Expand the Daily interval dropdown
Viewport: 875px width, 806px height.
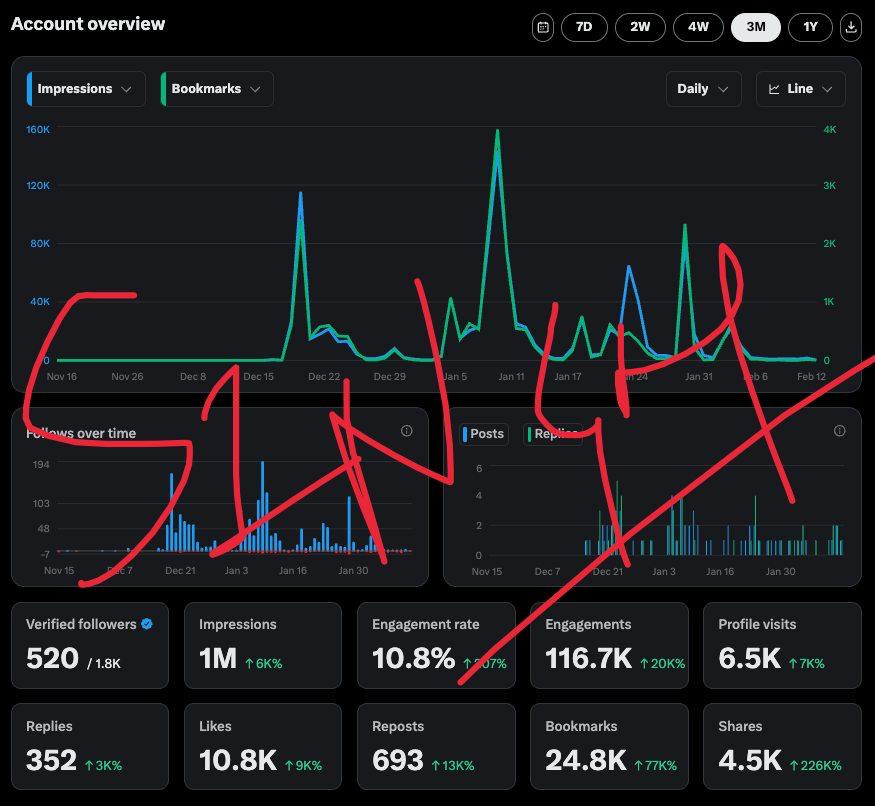click(703, 89)
